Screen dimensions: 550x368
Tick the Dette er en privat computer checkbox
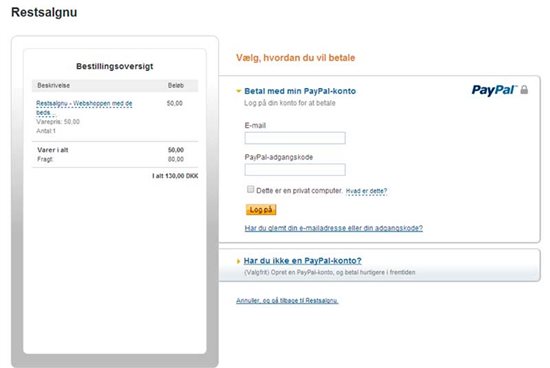tap(250, 189)
